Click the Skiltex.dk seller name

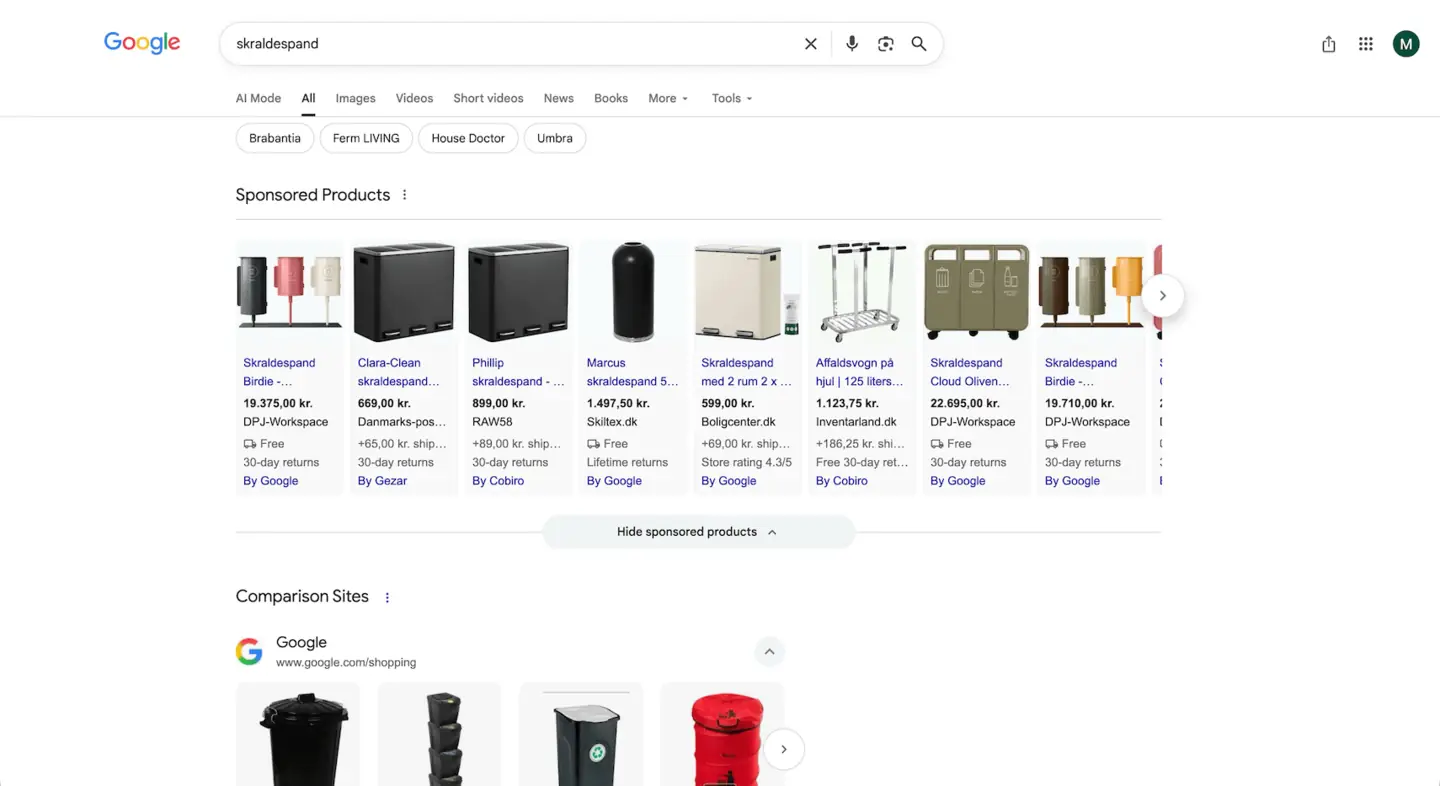pyautogui.click(x=612, y=422)
